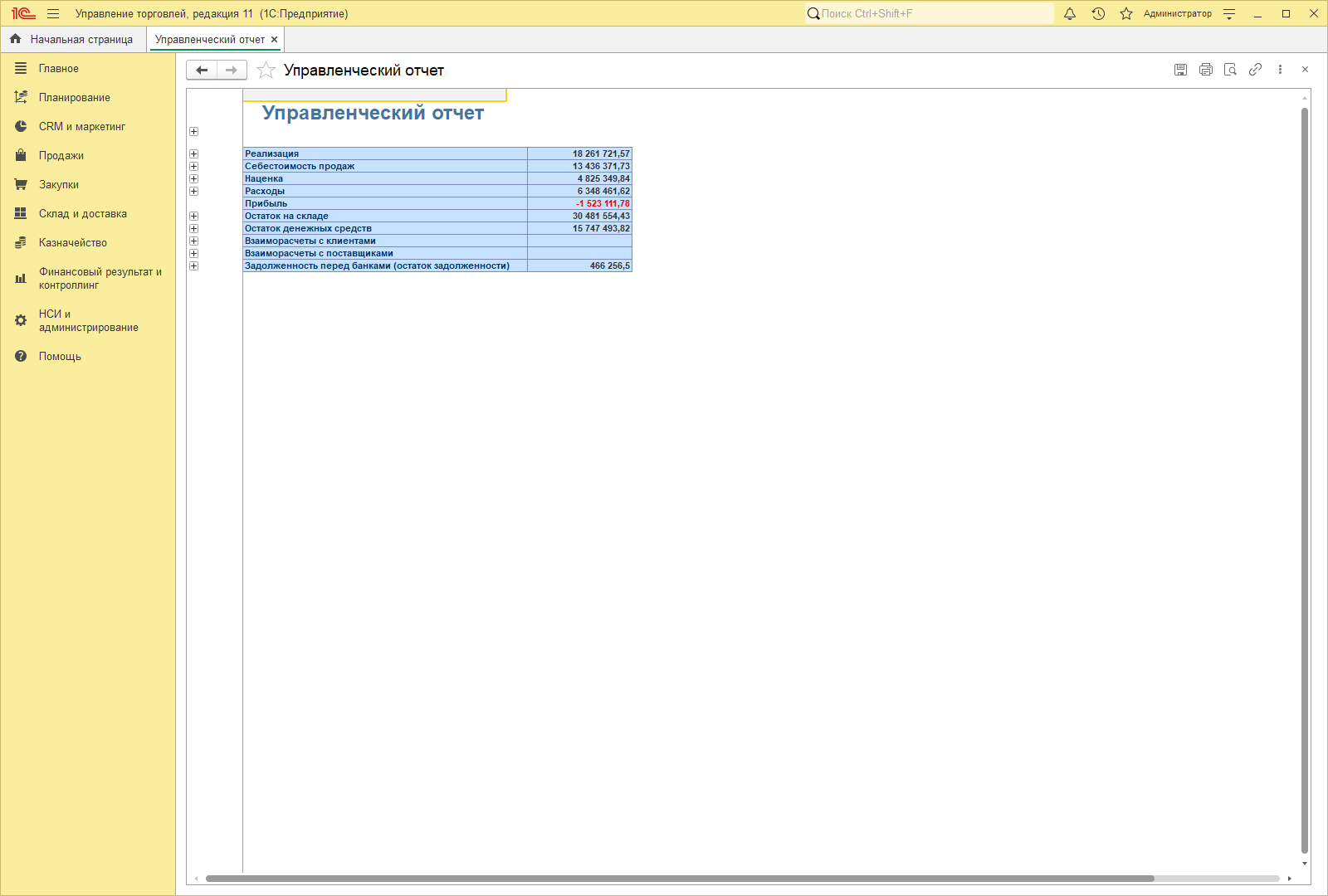Print the report via printer icon

tap(1206, 70)
